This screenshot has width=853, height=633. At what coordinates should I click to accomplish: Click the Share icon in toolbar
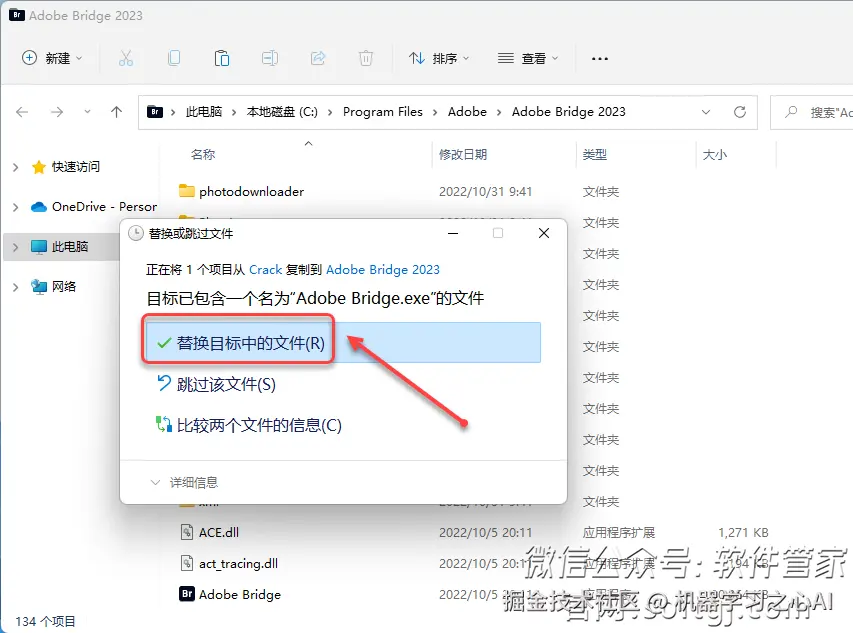[318, 58]
